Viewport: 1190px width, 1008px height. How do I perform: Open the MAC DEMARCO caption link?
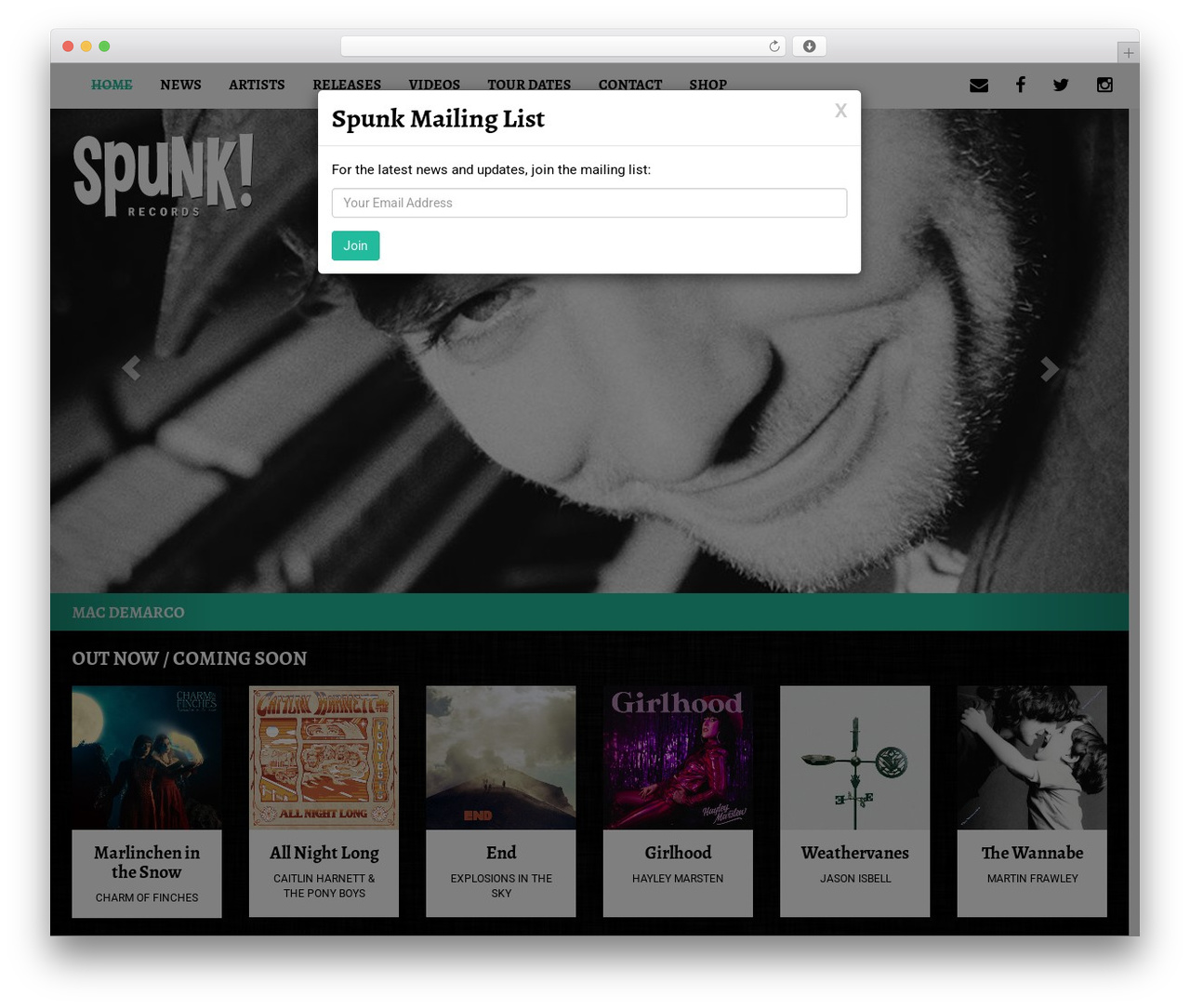(128, 612)
